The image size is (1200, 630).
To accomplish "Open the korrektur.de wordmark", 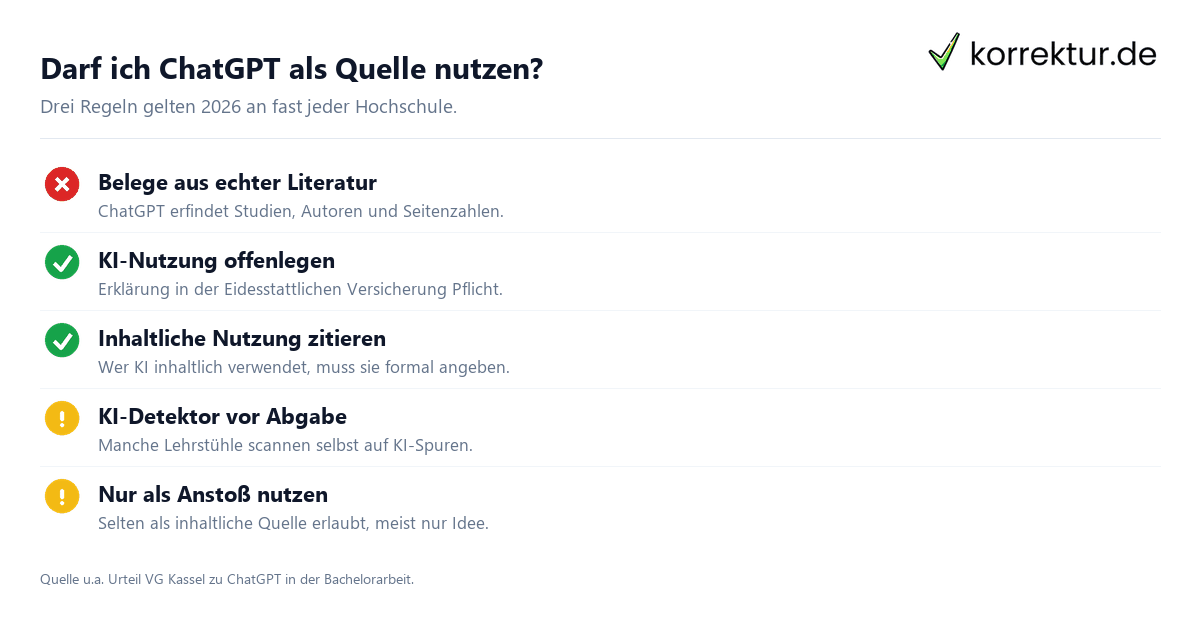I will point(1063,53).
